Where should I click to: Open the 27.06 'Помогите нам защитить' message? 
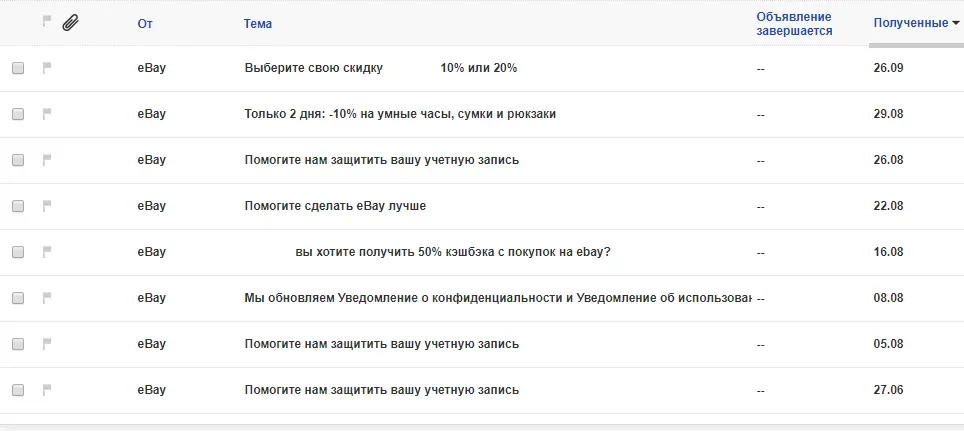point(382,390)
